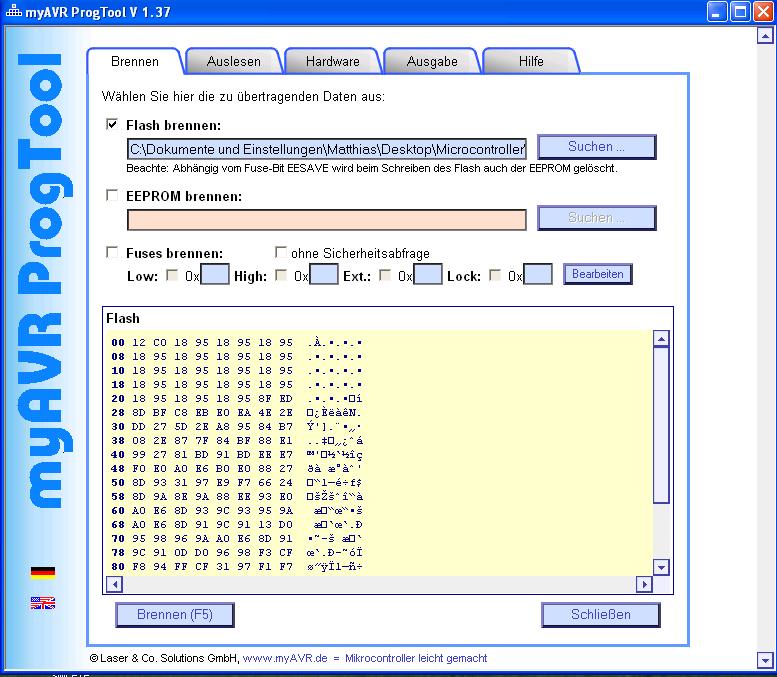Click main window scroll down arrow
The width and height of the screenshot is (777, 677).
point(765,660)
